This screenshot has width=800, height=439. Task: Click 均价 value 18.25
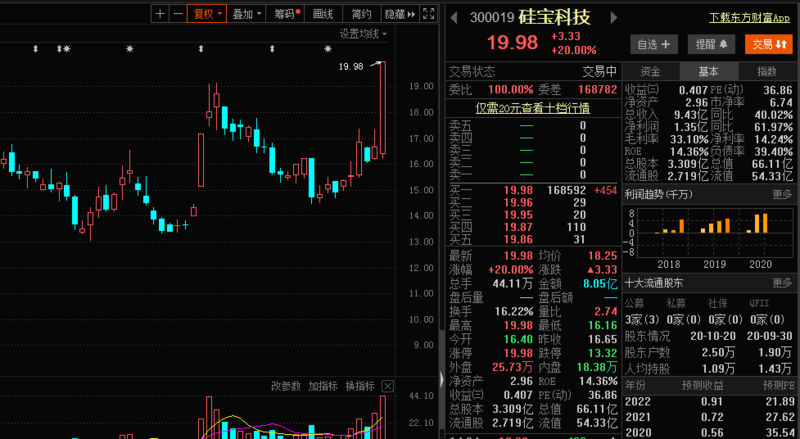pyautogui.click(x=603, y=256)
